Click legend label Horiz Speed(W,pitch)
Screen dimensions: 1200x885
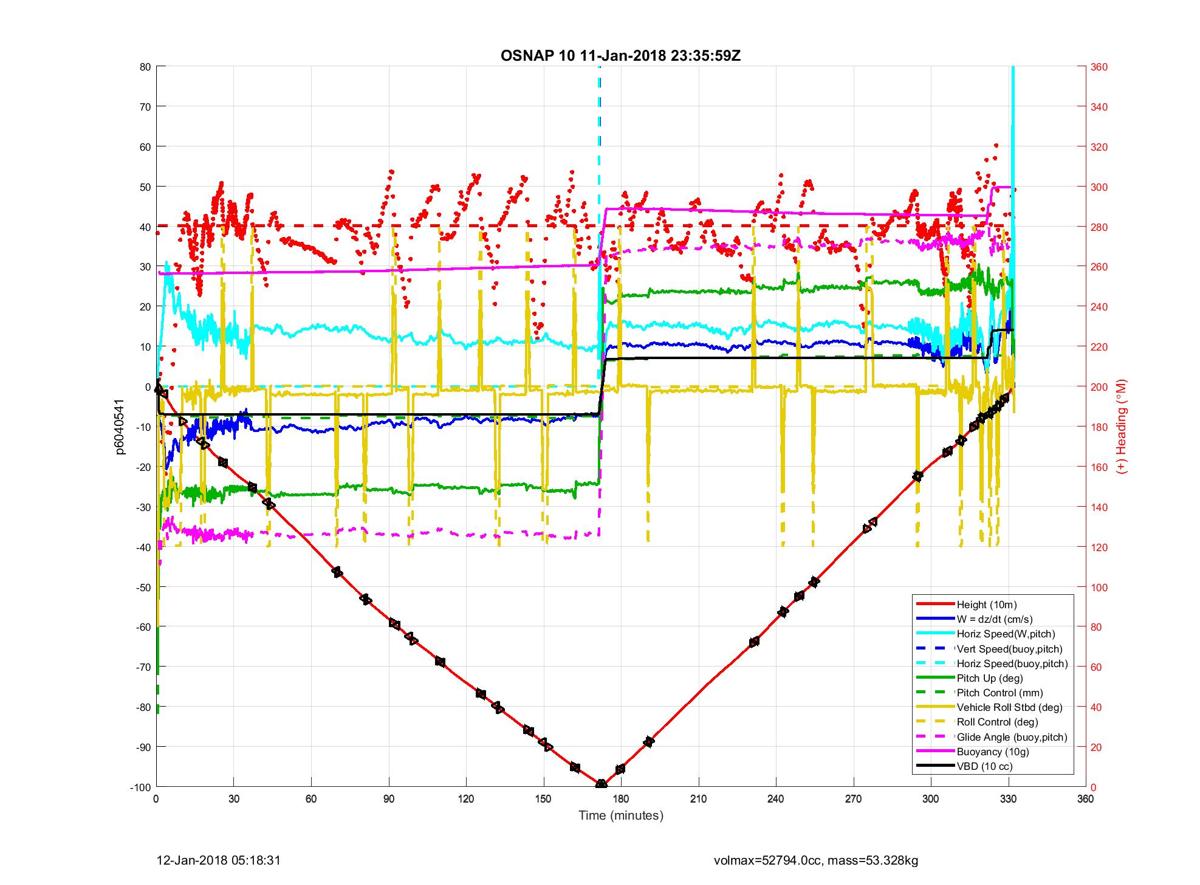(1006, 634)
